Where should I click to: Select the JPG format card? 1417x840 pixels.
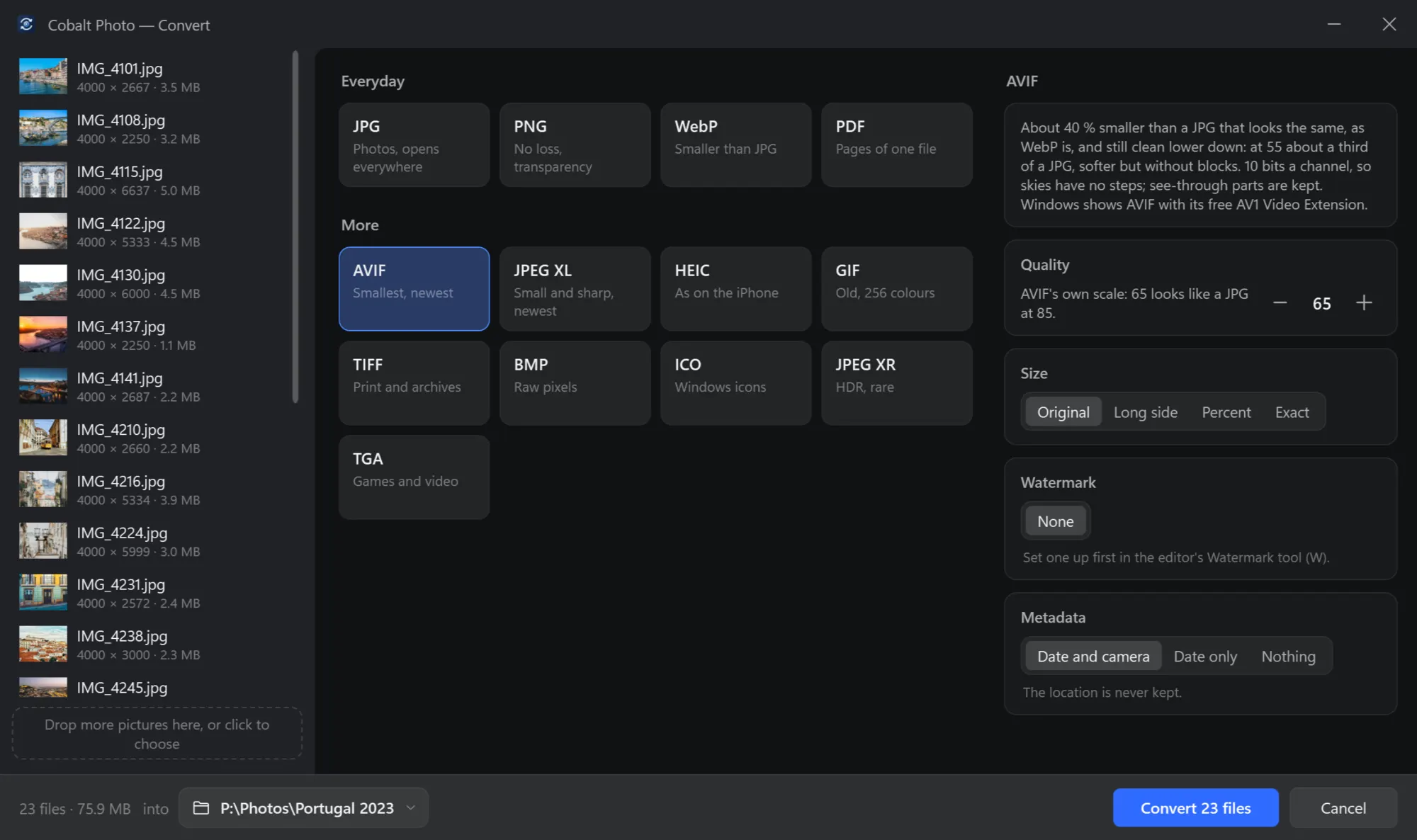coord(414,145)
